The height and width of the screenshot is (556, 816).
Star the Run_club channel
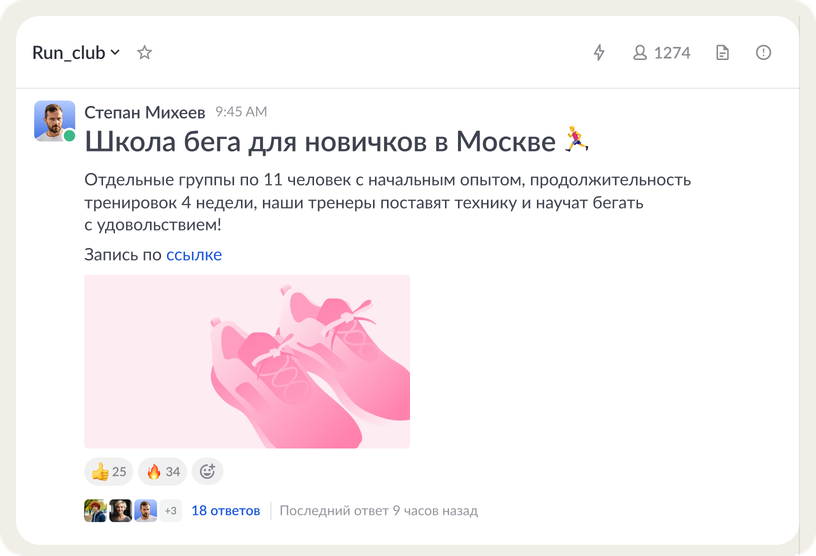point(144,53)
